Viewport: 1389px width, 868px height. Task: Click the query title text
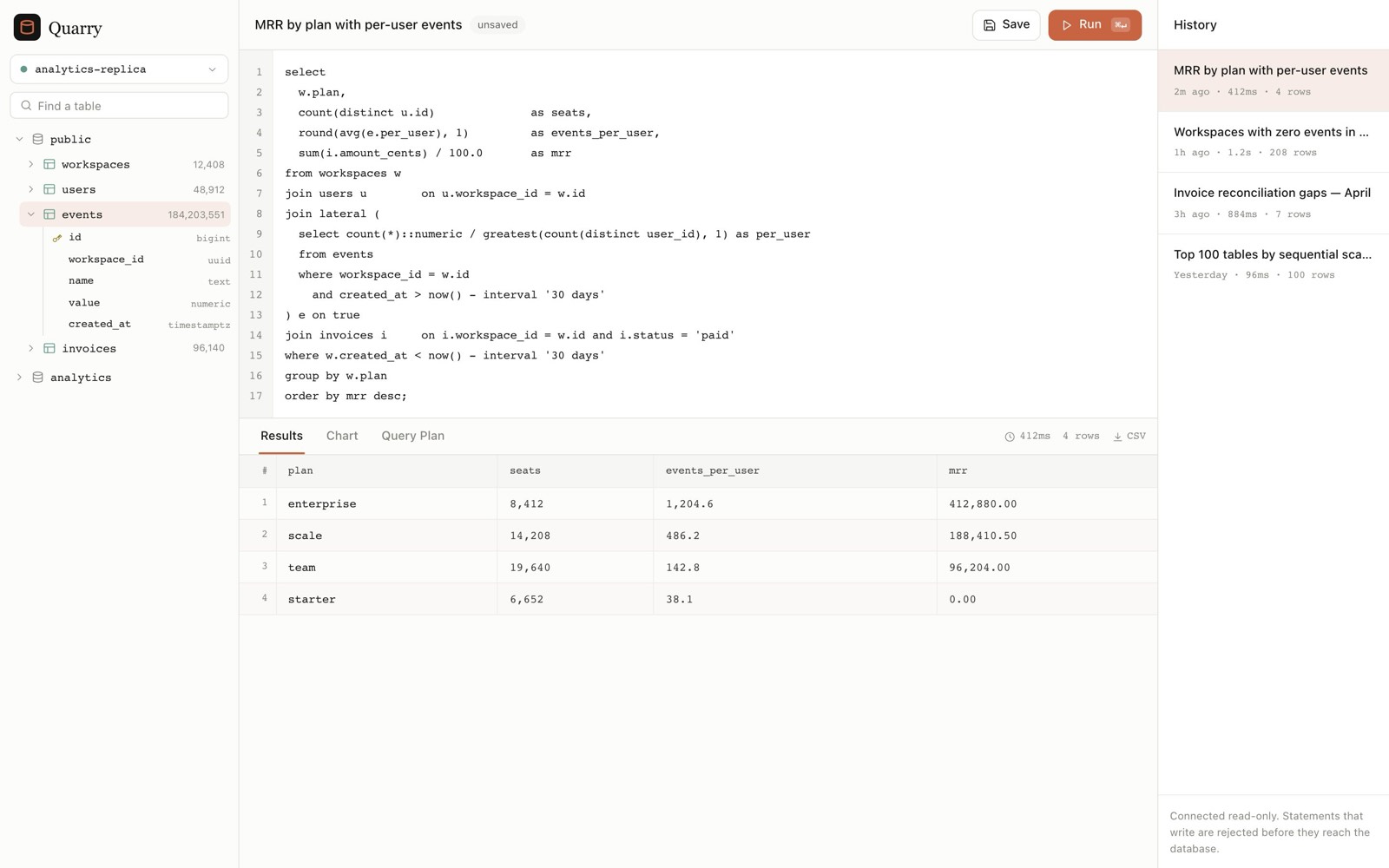click(x=359, y=24)
